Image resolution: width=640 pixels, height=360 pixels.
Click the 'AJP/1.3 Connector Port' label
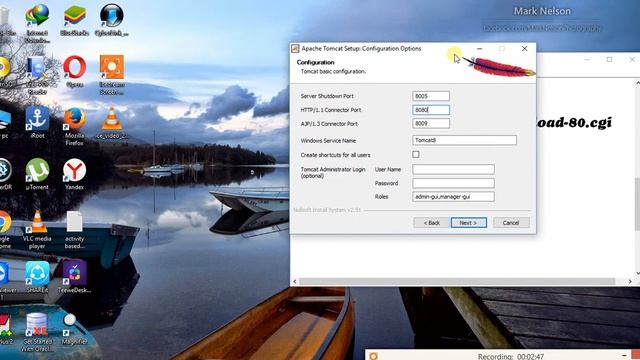coord(329,124)
